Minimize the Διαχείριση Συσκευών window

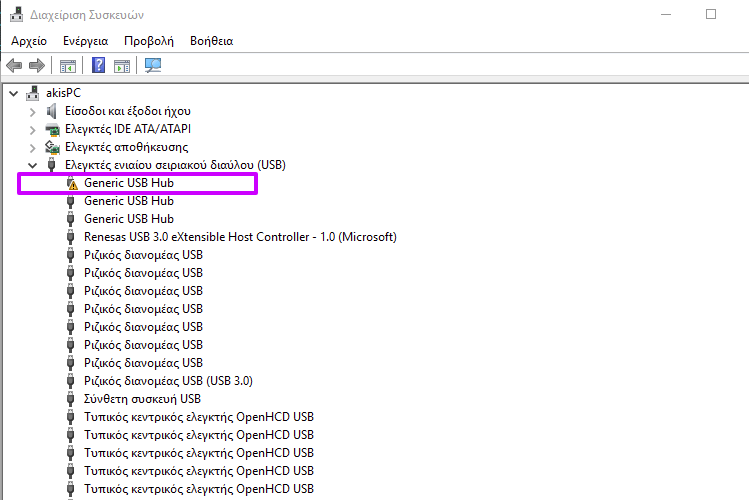[666, 14]
